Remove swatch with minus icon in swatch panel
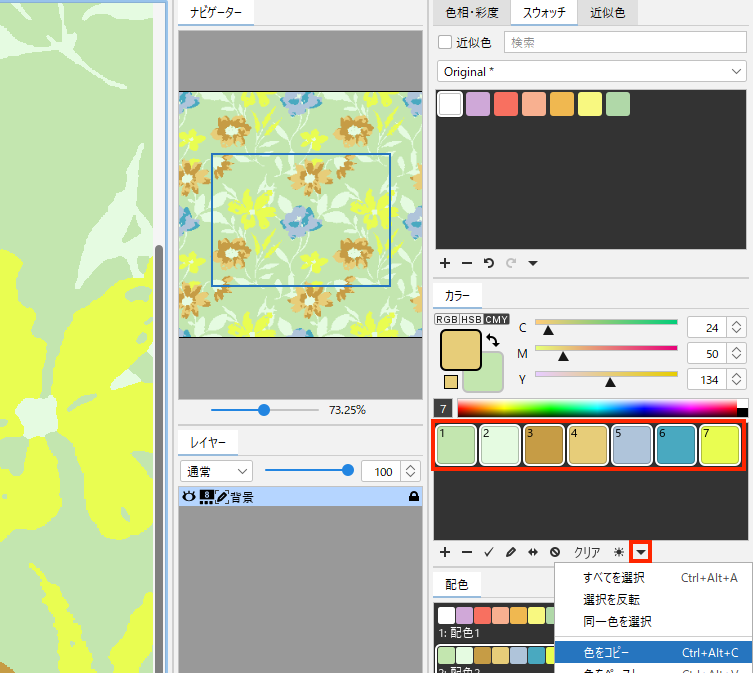The image size is (753, 673). [x=467, y=263]
